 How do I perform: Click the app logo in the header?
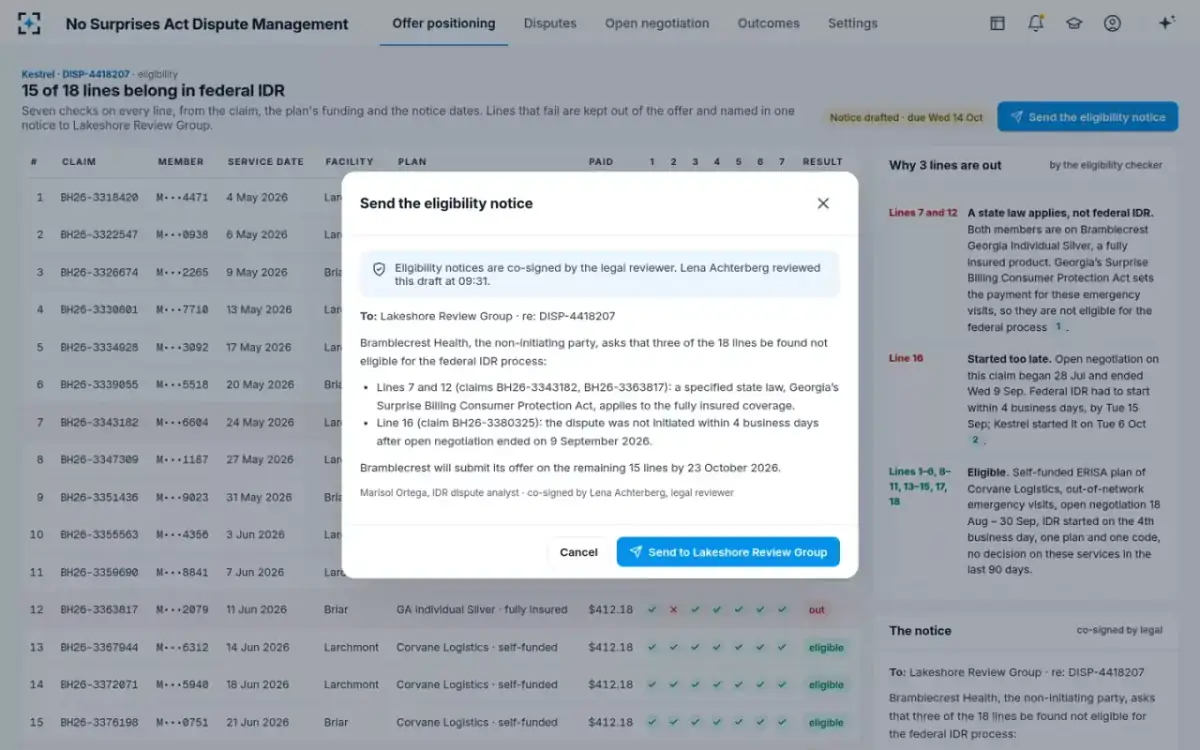point(29,24)
